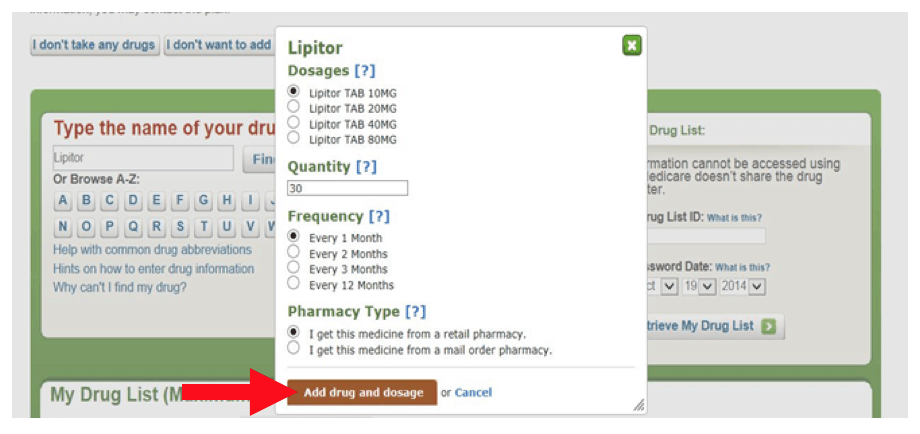920x434 pixels.
Task: Choose Every 3 Months frequency
Action: click(294, 268)
